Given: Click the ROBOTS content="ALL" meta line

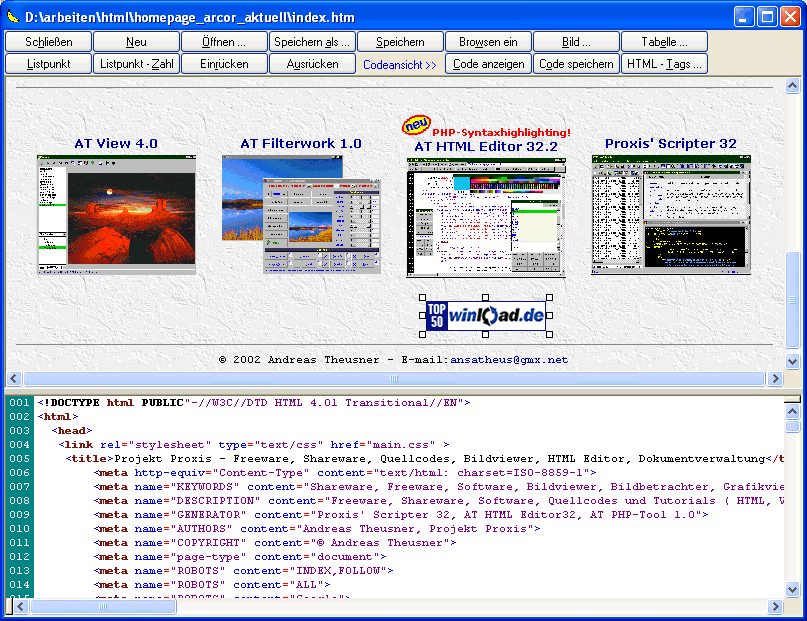Looking at the screenshot, I should (212, 584).
